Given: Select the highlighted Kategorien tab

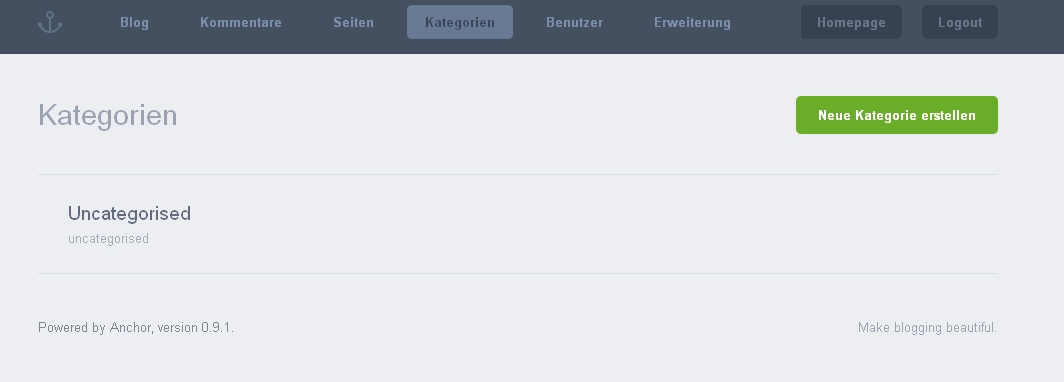Looking at the screenshot, I should pos(460,22).
